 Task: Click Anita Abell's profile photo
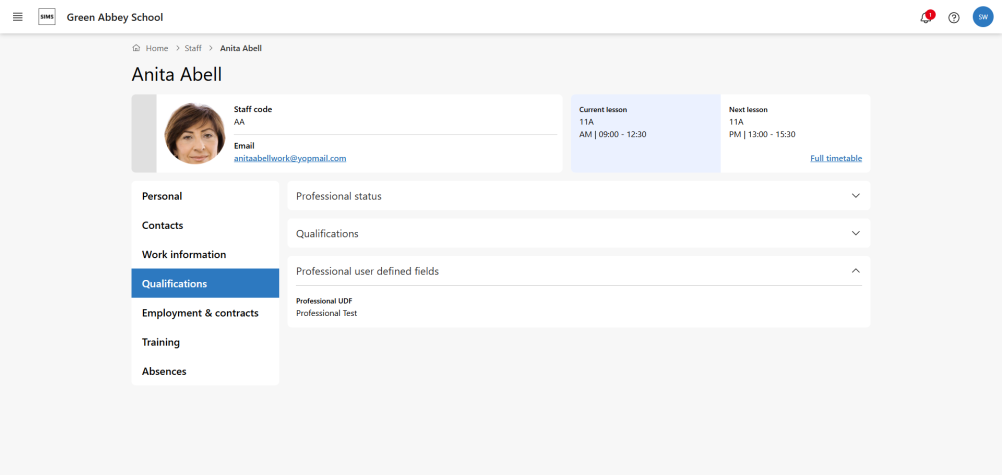pyautogui.click(x=195, y=133)
